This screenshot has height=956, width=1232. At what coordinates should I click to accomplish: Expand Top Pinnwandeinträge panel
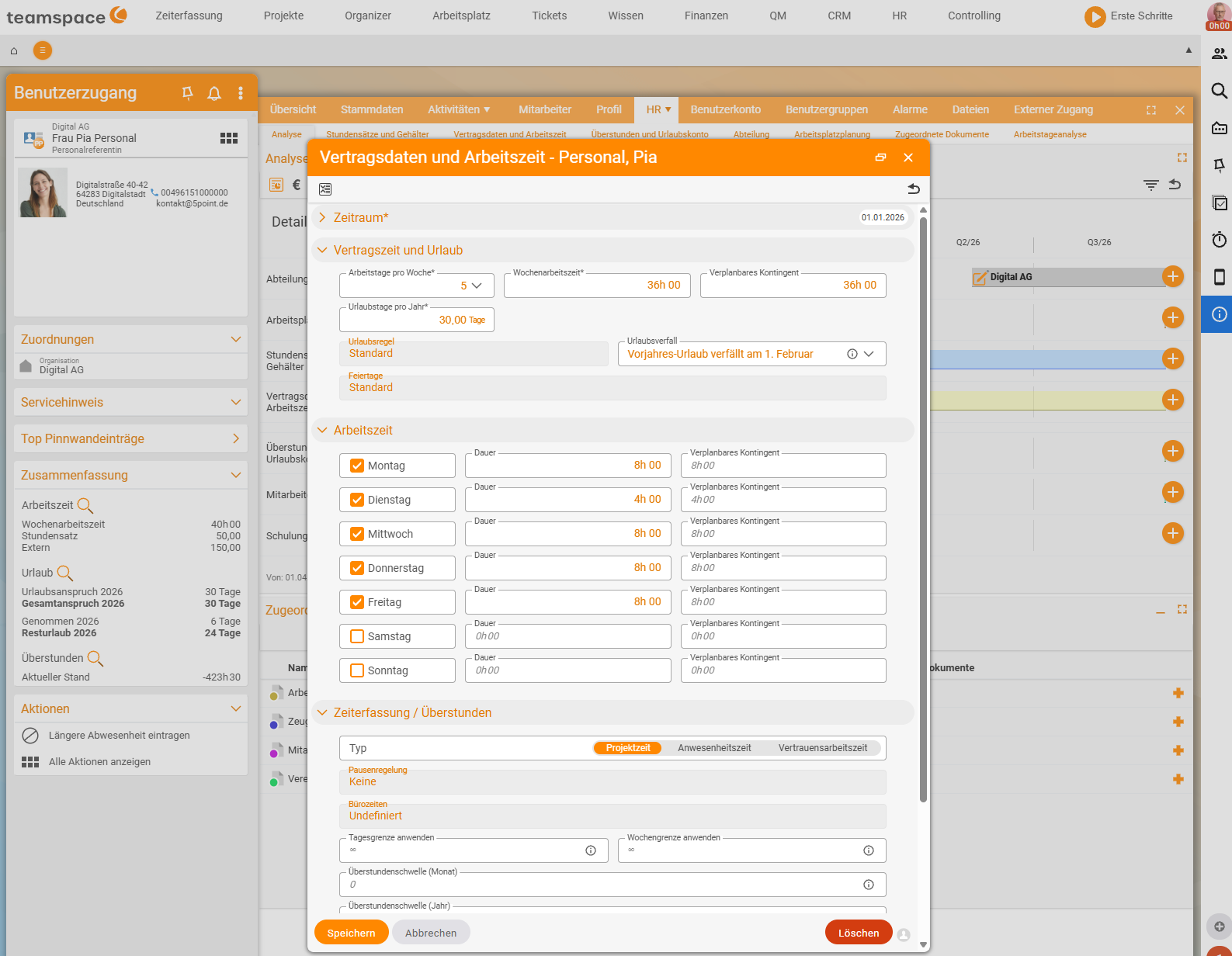click(236, 439)
